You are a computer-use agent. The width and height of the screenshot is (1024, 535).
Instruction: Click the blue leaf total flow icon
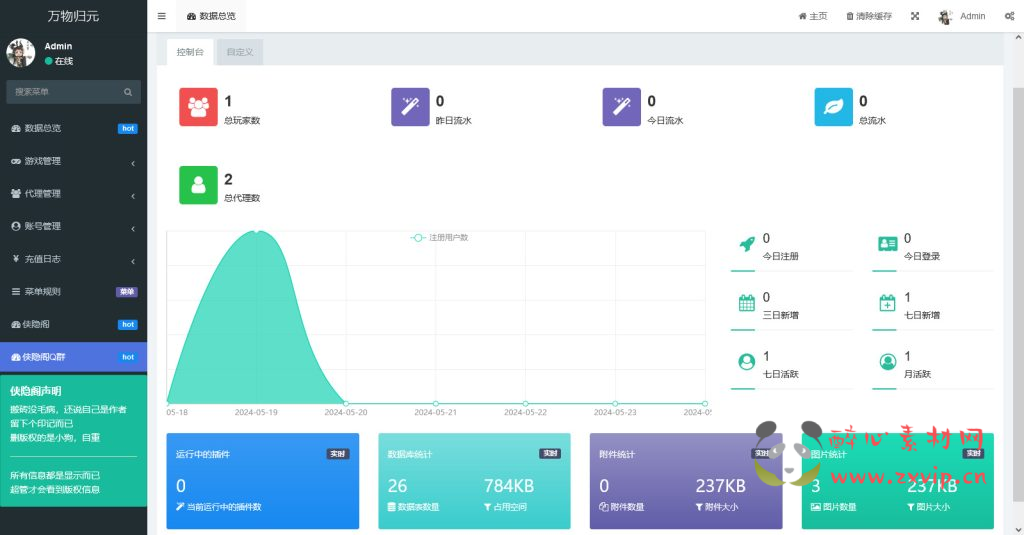click(x=834, y=107)
